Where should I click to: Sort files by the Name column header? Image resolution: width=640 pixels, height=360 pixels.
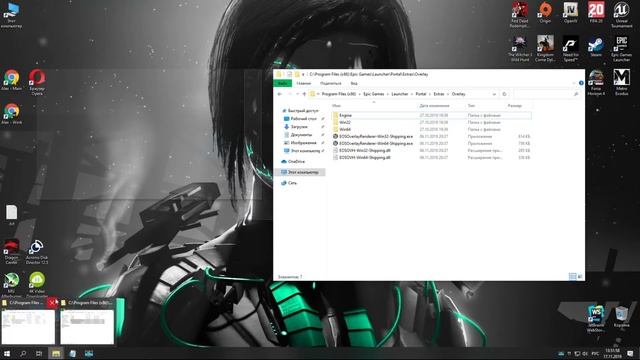(336, 106)
